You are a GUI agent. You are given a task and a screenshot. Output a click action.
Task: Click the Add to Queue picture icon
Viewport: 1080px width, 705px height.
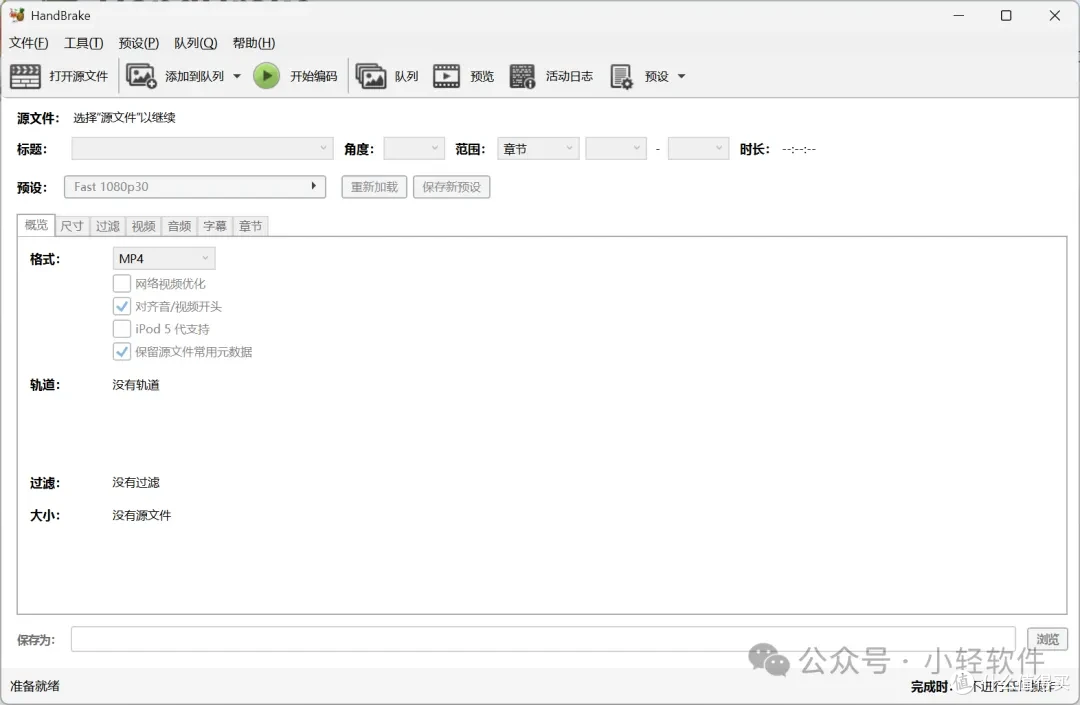point(141,76)
